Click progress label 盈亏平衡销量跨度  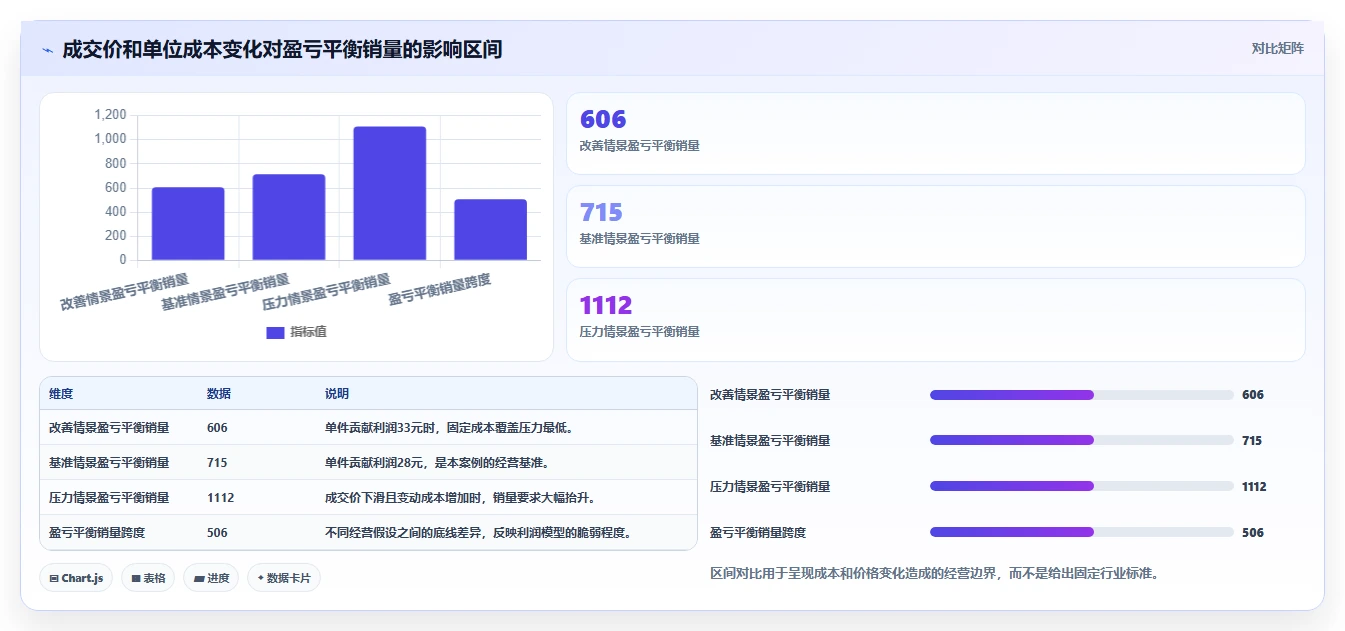point(758,533)
